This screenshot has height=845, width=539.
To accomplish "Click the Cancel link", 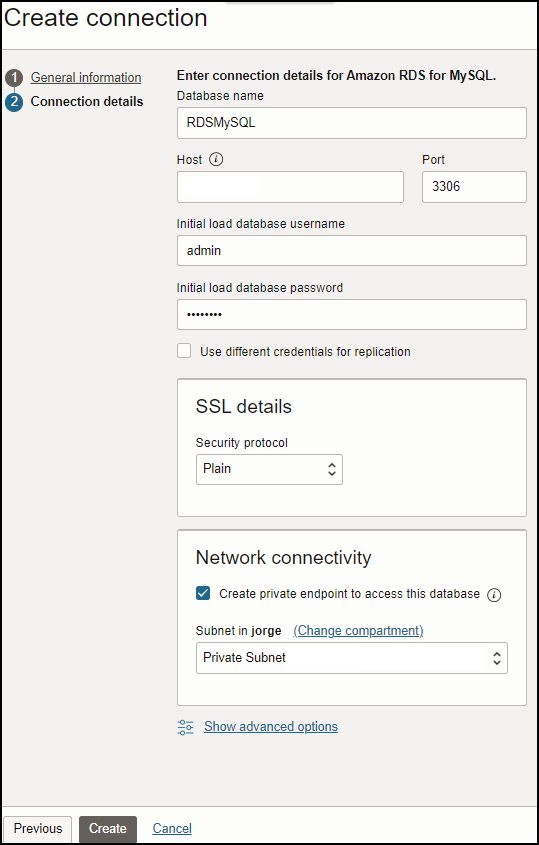I will pyautogui.click(x=172, y=828).
